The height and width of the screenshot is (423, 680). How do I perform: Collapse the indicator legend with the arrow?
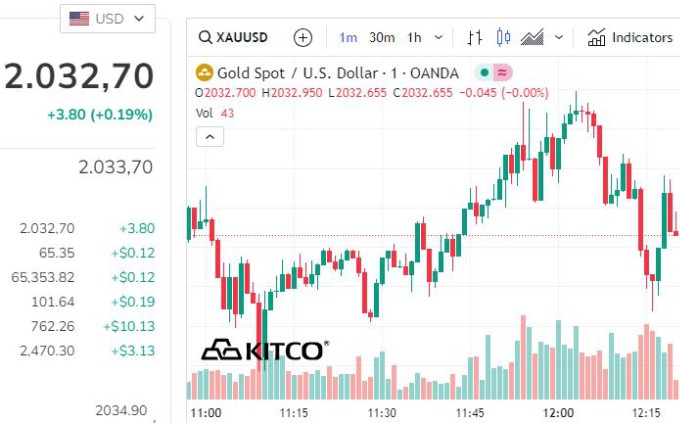pyautogui.click(x=209, y=138)
